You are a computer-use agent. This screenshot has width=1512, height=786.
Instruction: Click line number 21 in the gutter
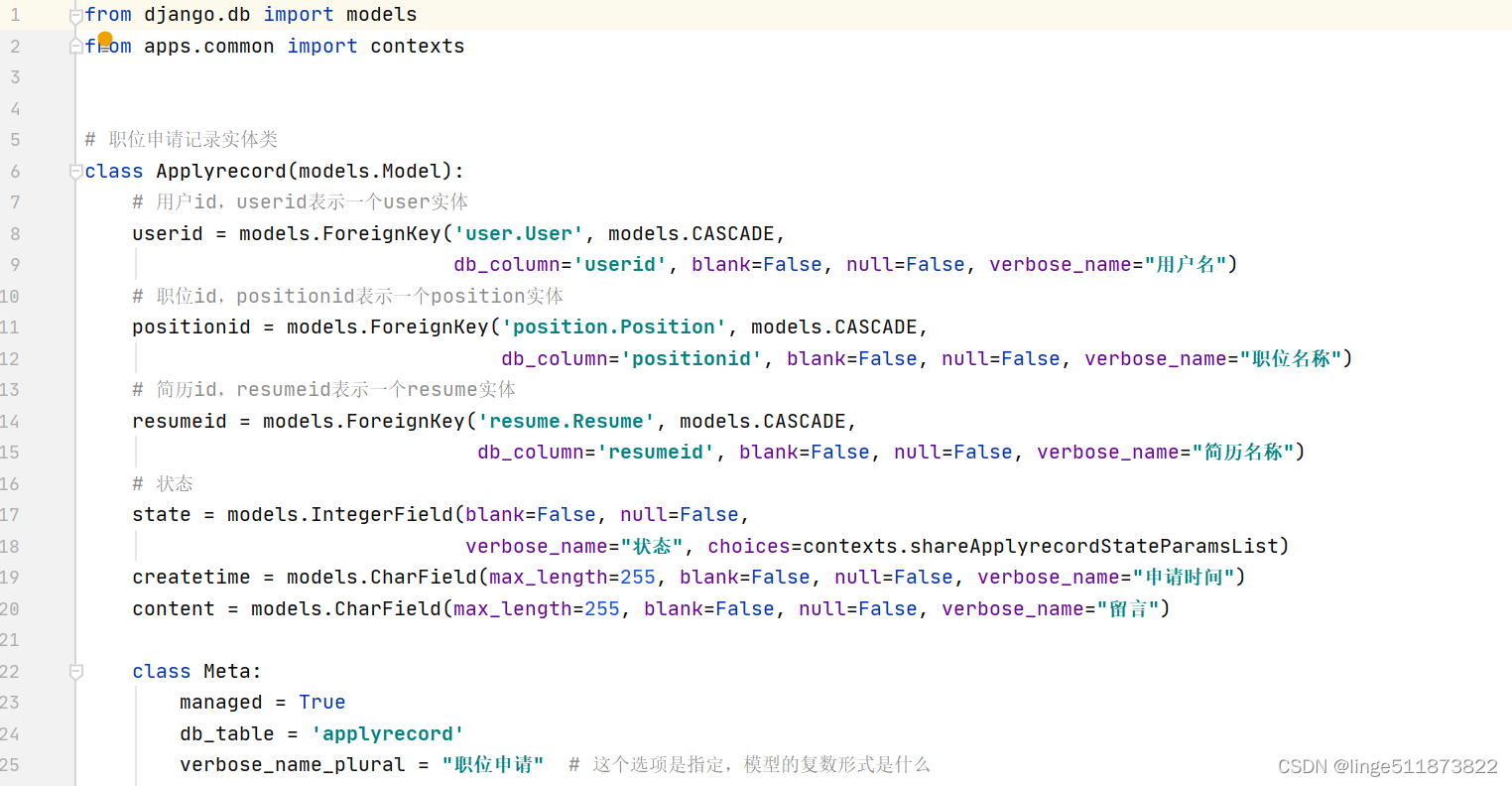tap(10, 640)
